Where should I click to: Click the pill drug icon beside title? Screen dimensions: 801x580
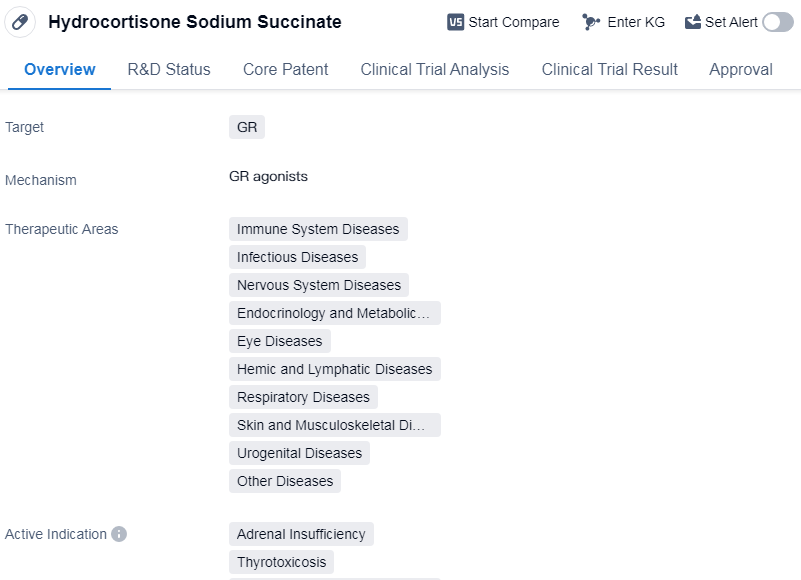point(21,22)
